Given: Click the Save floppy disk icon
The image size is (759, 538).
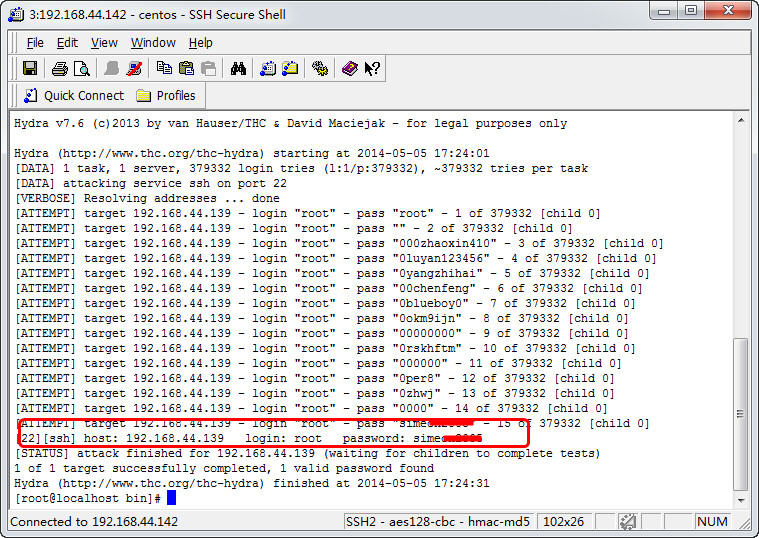Looking at the screenshot, I should click(30, 68).
